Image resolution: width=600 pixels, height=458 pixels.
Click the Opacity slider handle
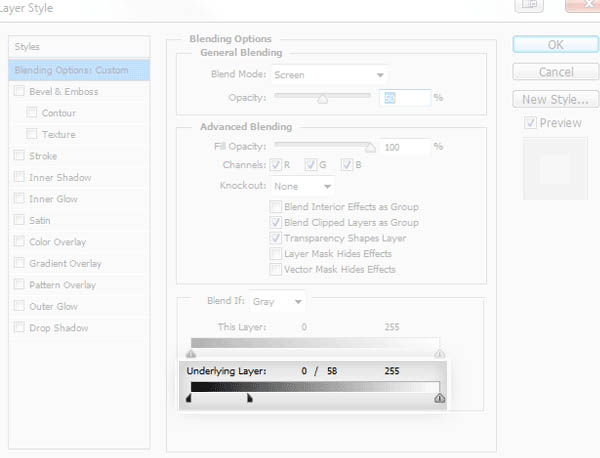[322, 99]
